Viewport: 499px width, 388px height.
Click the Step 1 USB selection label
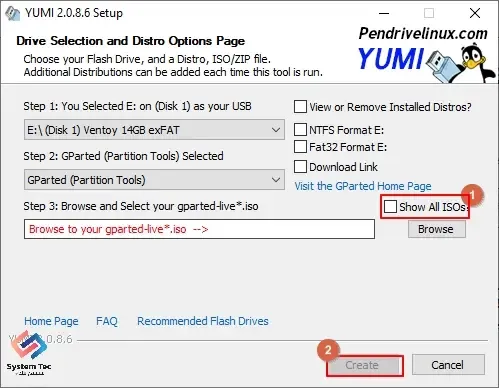pyautogui.click(x=137, y=106)
